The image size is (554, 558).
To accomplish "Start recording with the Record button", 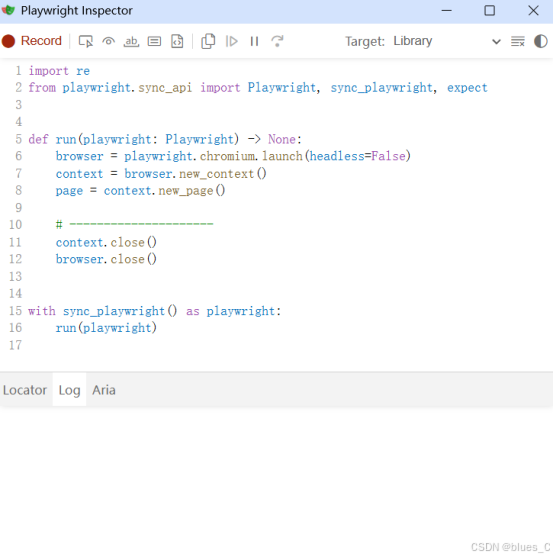I will tap(32, 41).
